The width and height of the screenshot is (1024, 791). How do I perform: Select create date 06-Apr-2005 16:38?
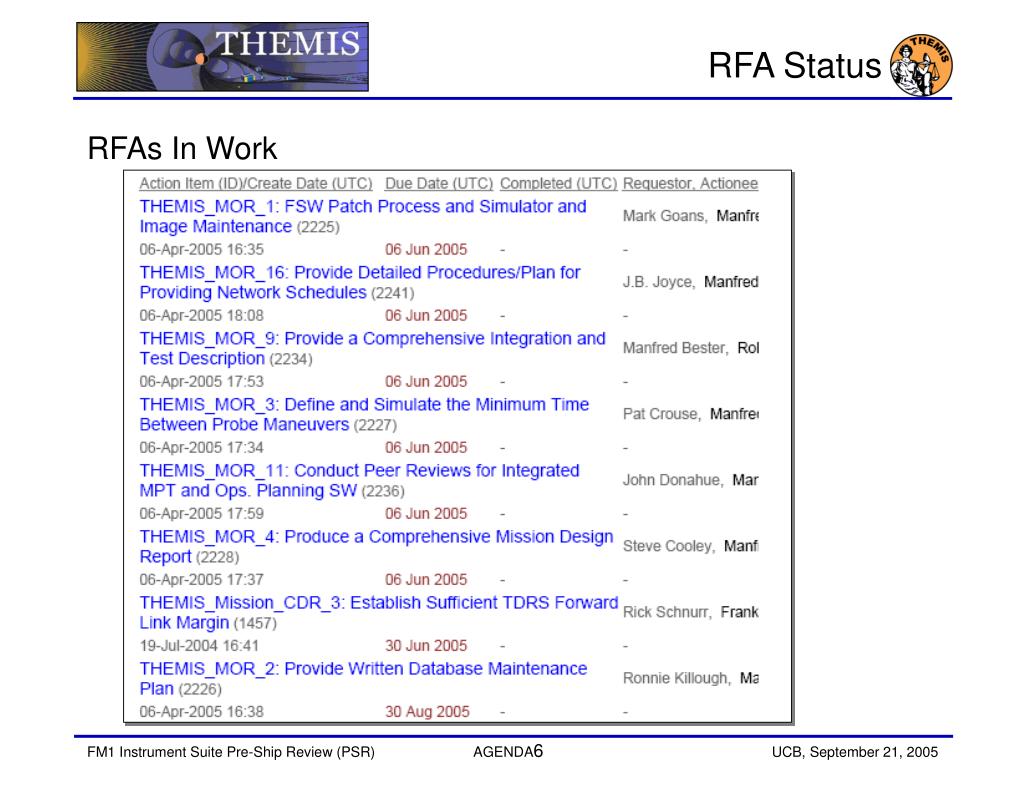point(201,711)
